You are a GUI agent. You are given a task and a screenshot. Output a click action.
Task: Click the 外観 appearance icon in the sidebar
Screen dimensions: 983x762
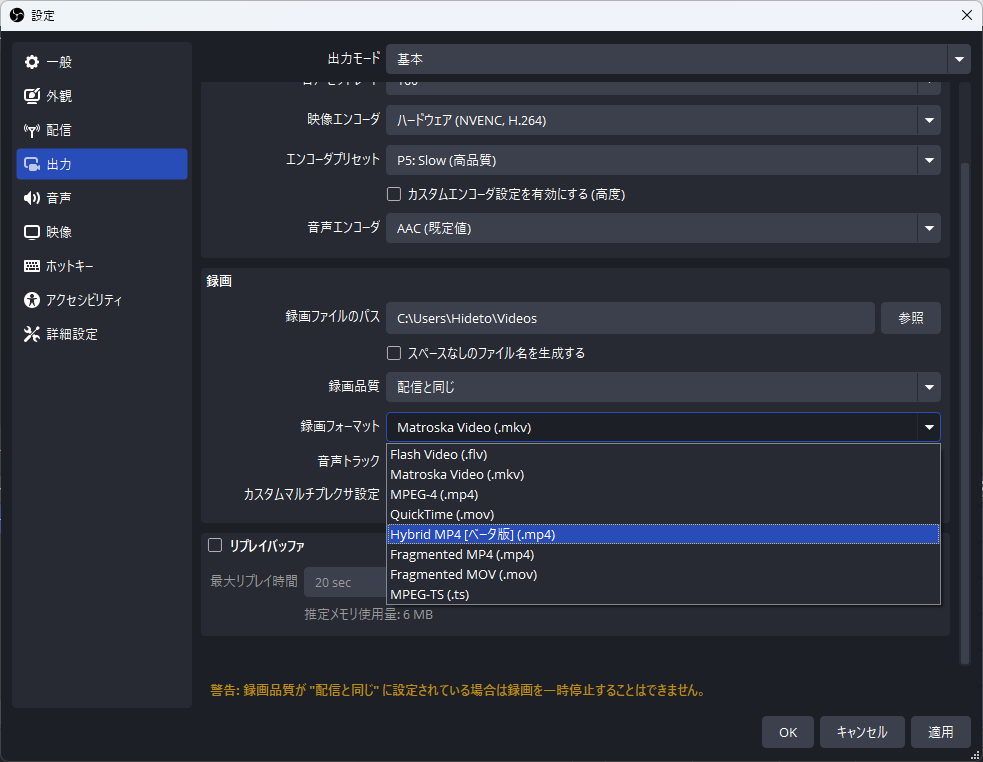coord(31,96)
